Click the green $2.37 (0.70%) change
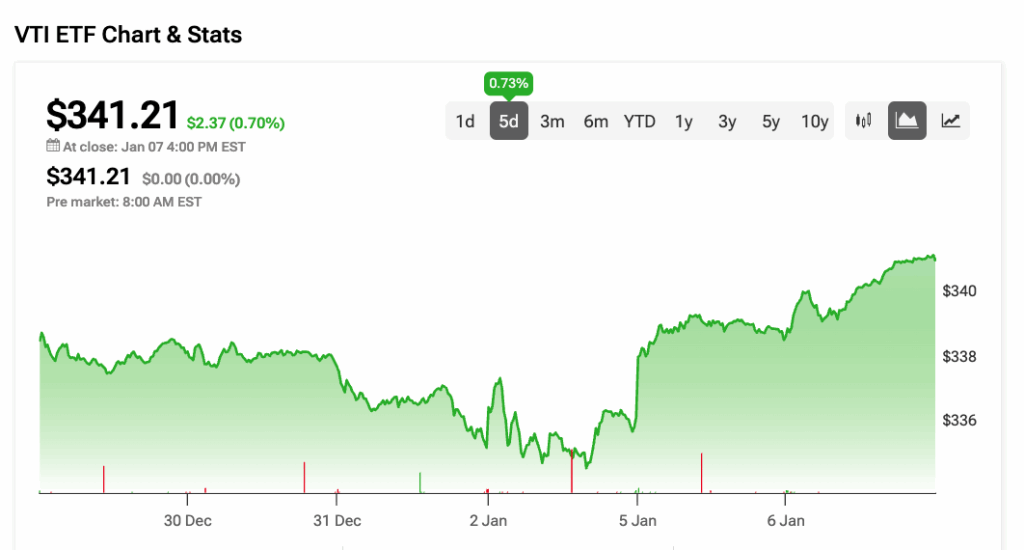Screen dimensions: 1024x550 pos(236,123)
